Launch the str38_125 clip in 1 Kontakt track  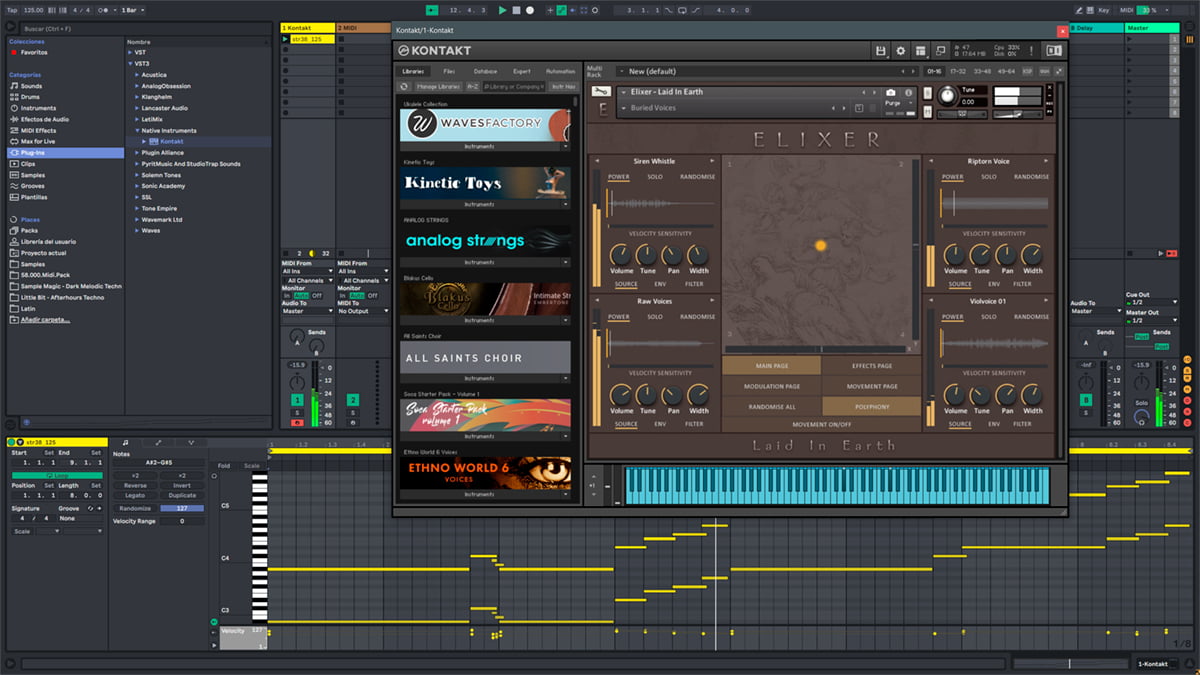(287, 39)
